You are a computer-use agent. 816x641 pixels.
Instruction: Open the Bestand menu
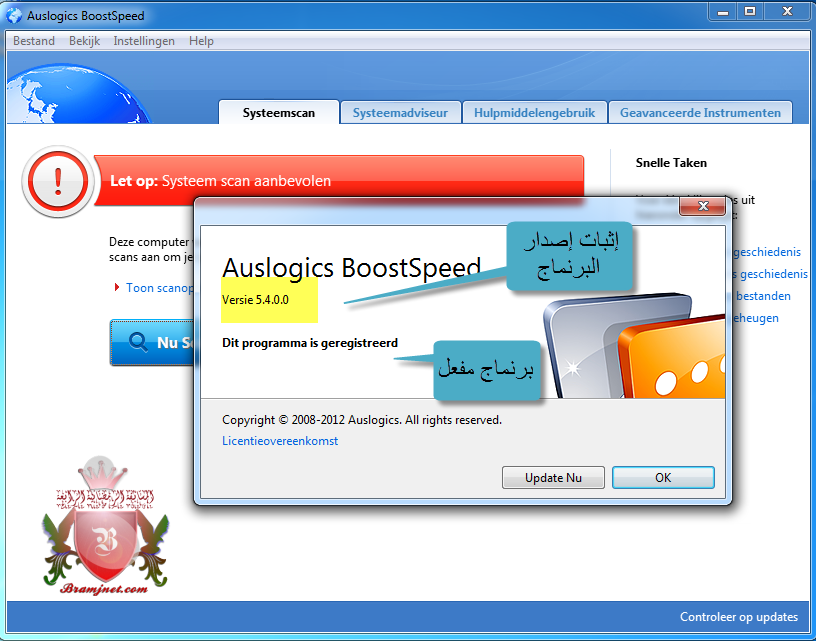pyautogui.click(x=34, y=41)
